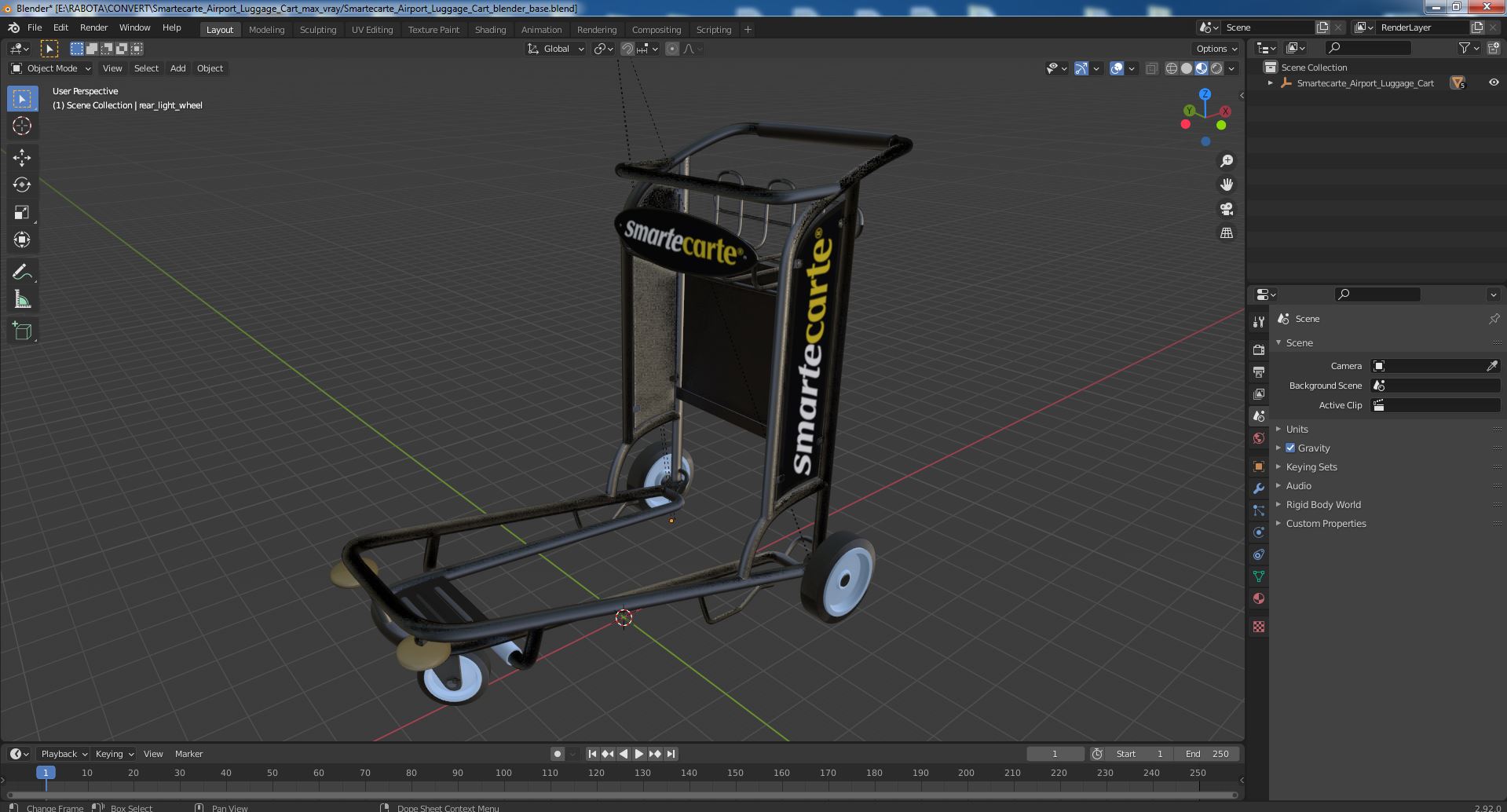
Task: Switch perspective/orthographic grid icon
Action: (1226, 233)
